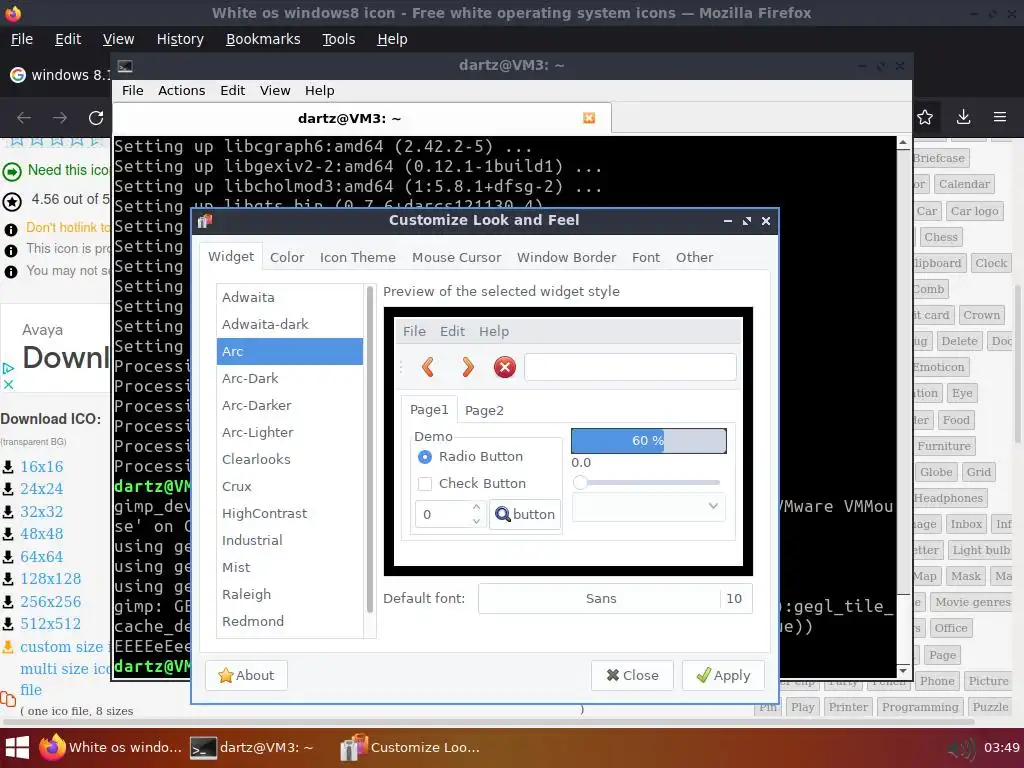1024x768 pixels.
Task: Select the Clearlooks widget theme
Action: (x=290, y=460)
